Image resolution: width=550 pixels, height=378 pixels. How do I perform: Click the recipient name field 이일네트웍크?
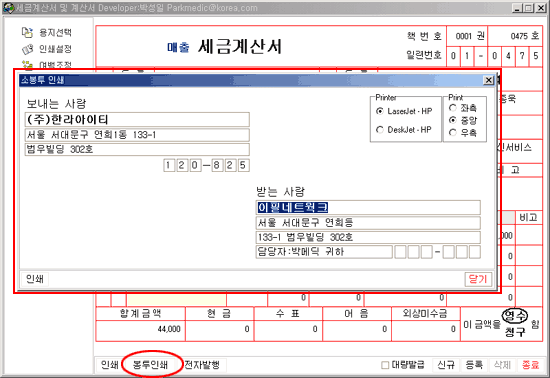tap(368, 208)
